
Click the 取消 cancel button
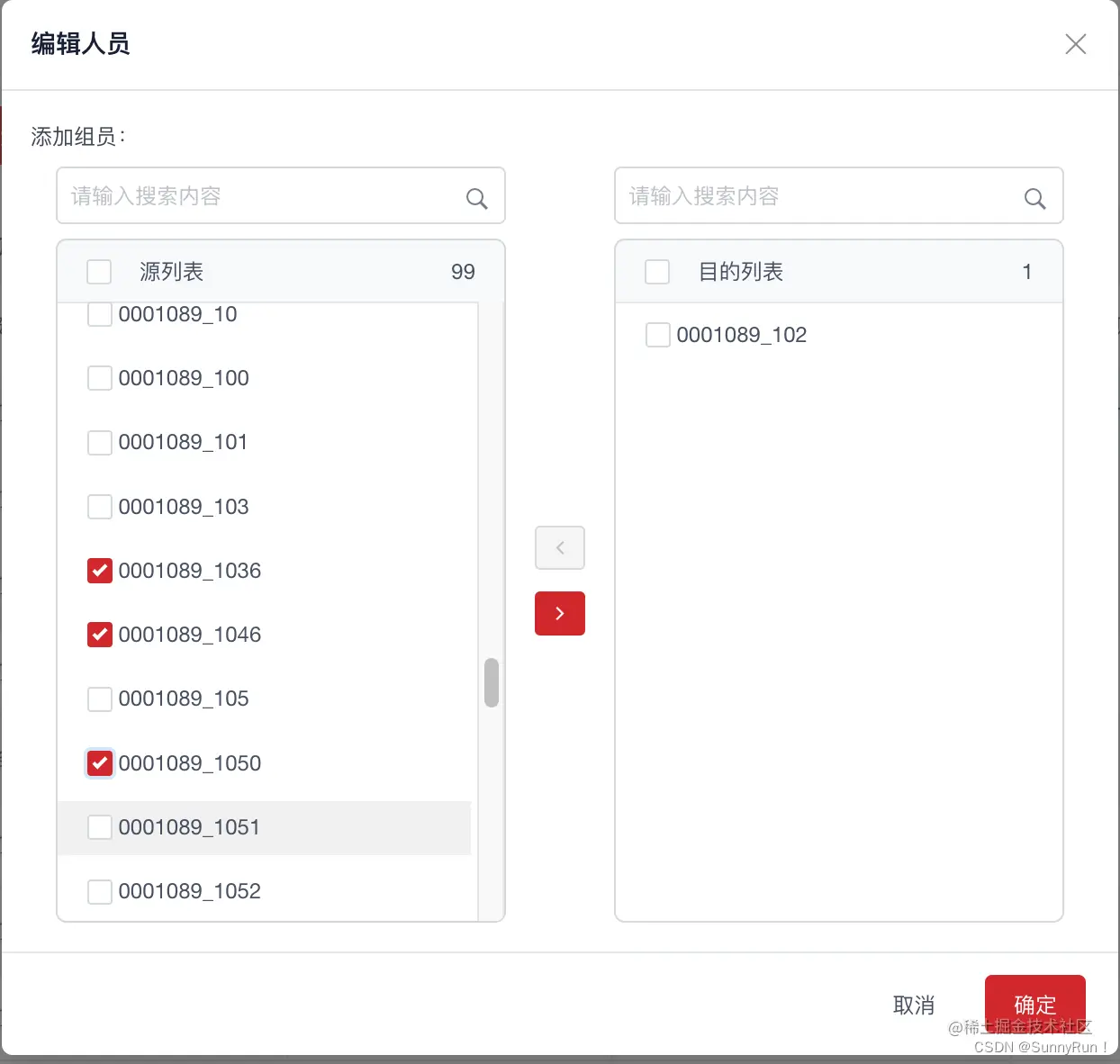point(914,1005)
